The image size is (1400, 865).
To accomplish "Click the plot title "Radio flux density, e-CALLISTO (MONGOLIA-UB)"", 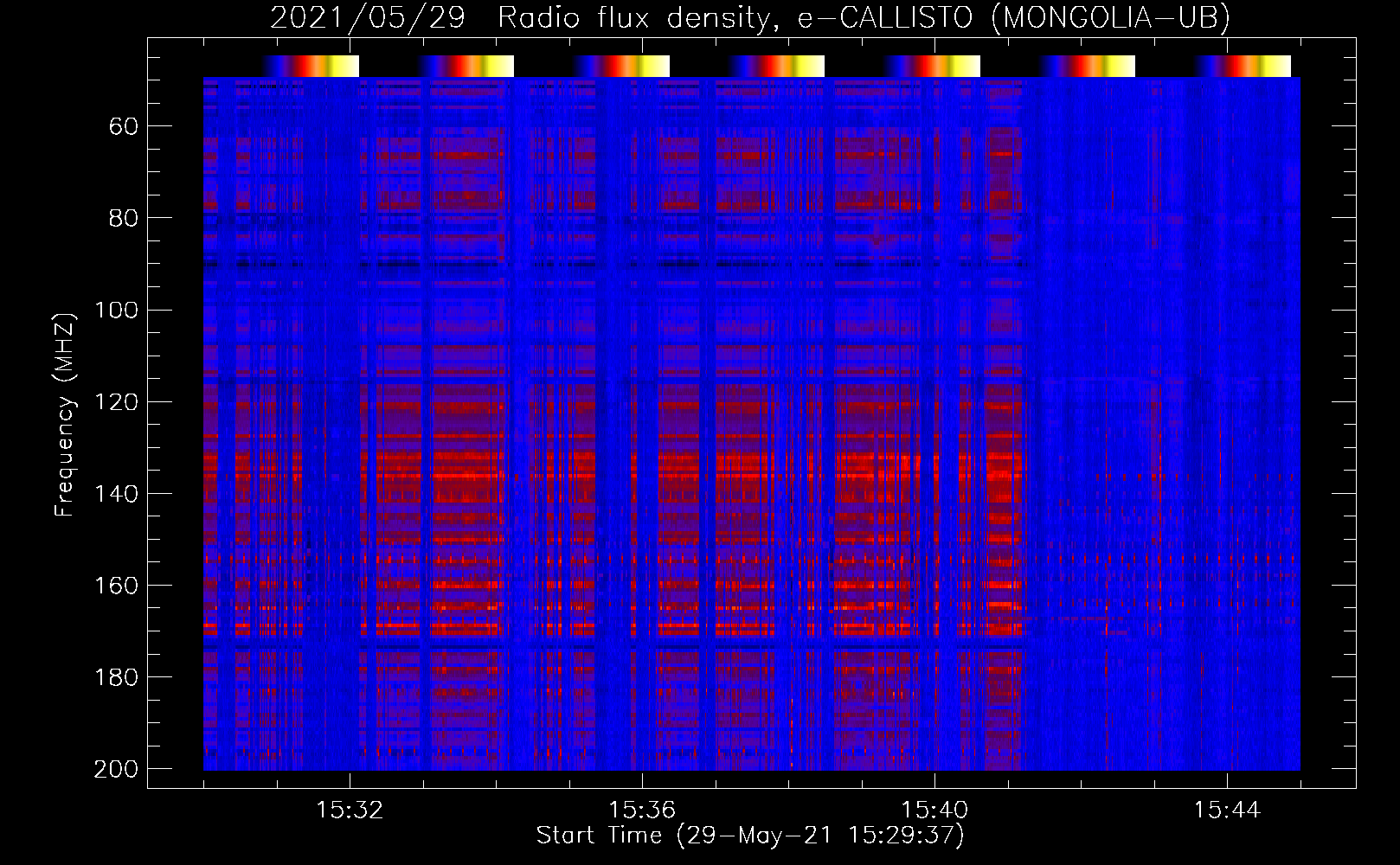I will tap(864, 18).
